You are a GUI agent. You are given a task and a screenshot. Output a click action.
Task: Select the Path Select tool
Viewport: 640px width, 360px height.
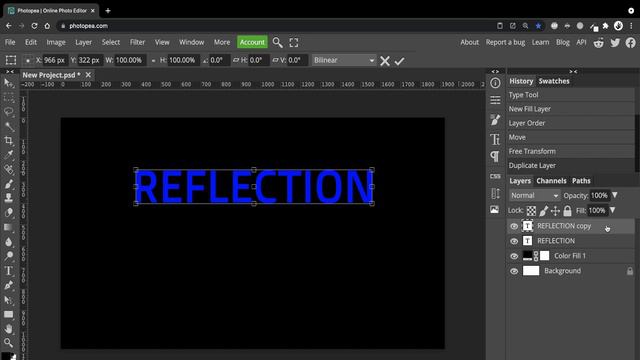coord(9,300)
